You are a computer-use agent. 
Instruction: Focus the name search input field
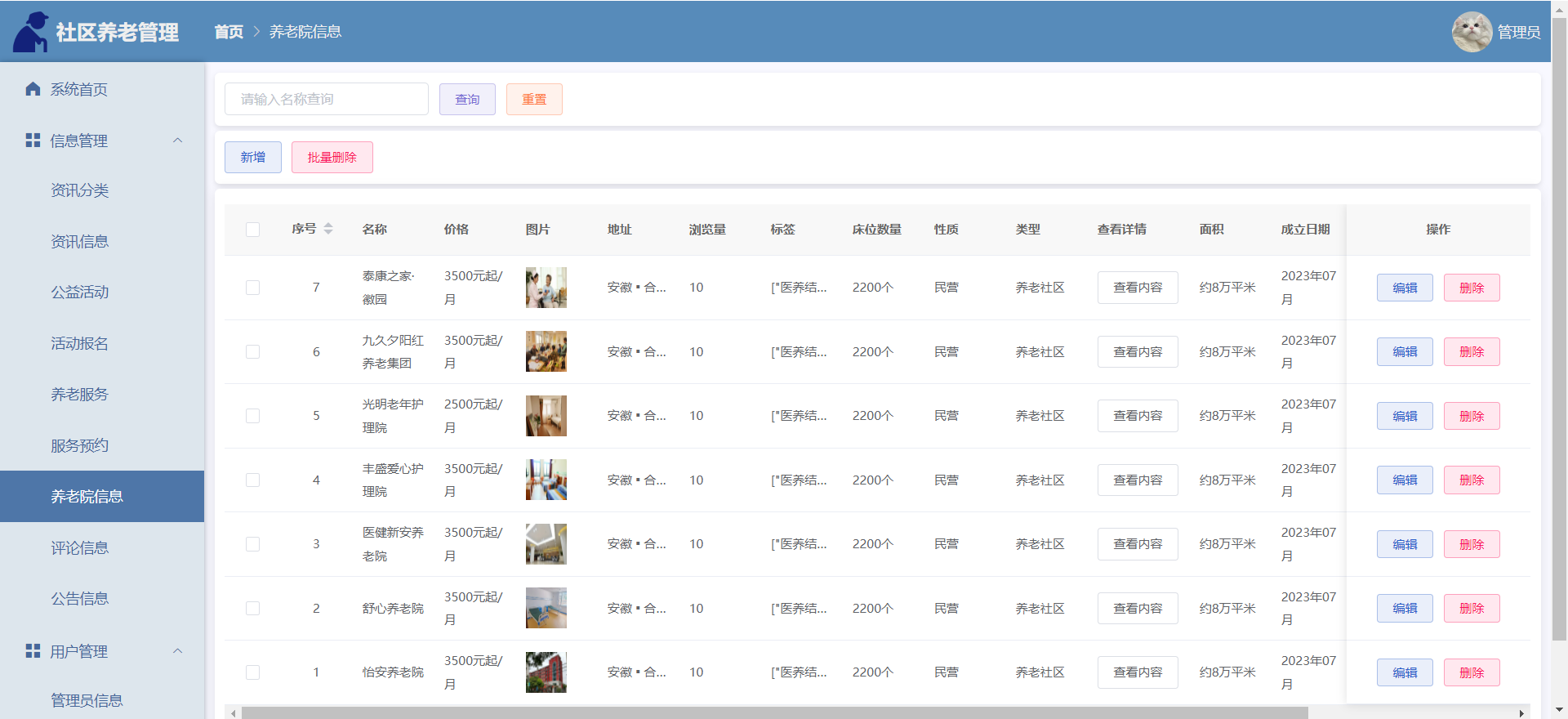326,99
